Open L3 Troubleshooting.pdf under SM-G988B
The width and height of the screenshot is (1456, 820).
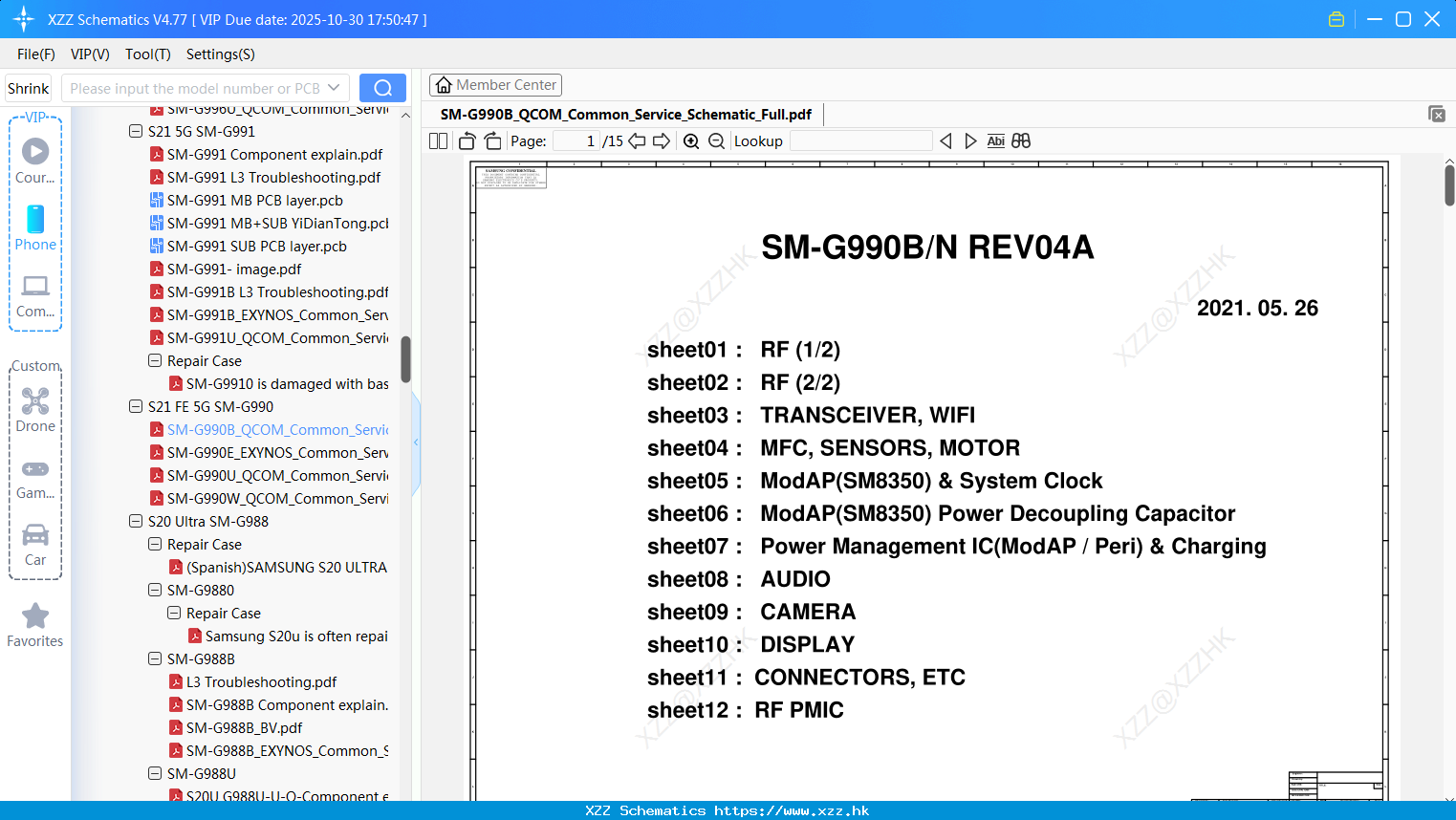click(x=252, y=682)
